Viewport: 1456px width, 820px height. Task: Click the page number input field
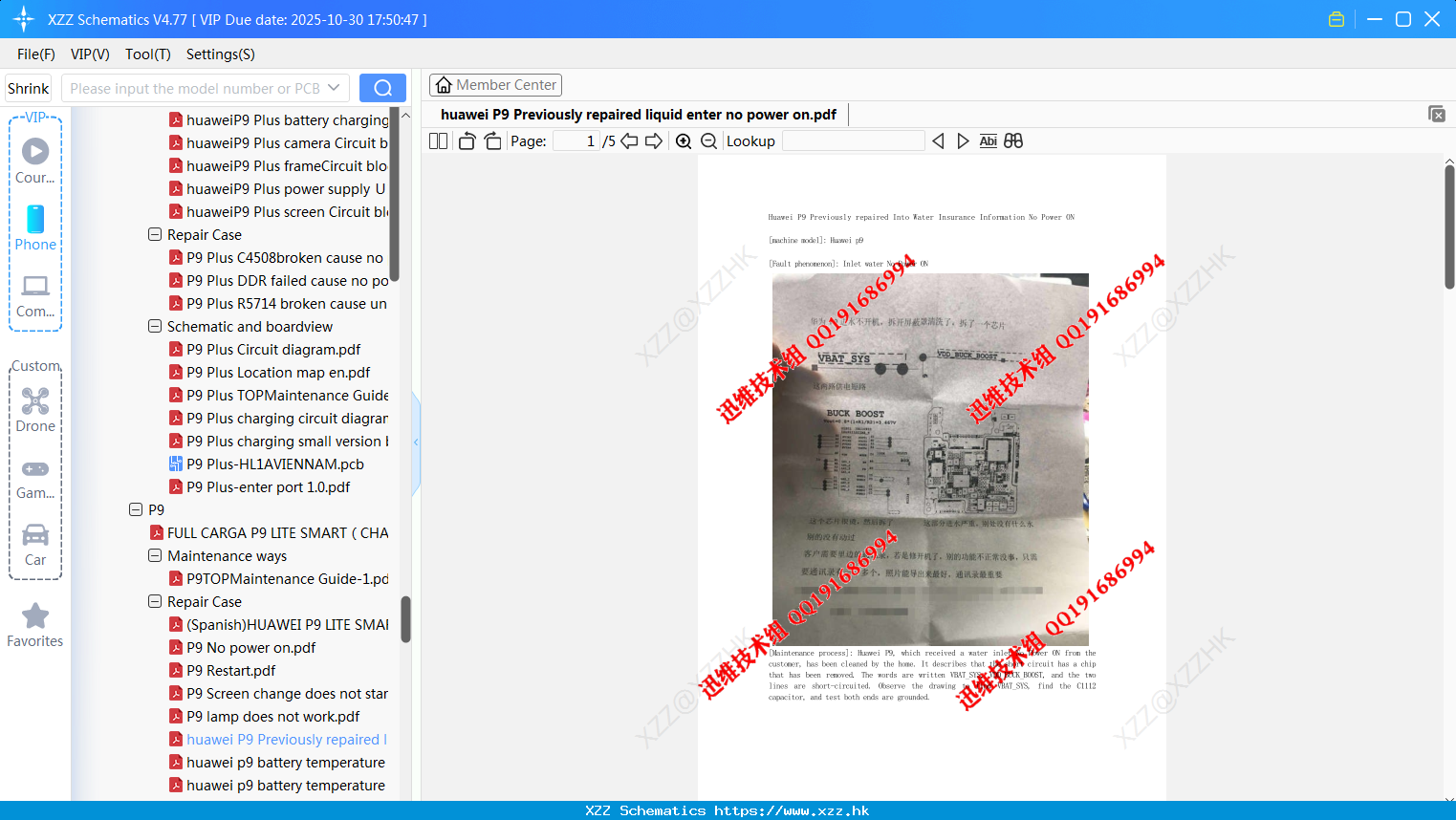coord(576,141)
